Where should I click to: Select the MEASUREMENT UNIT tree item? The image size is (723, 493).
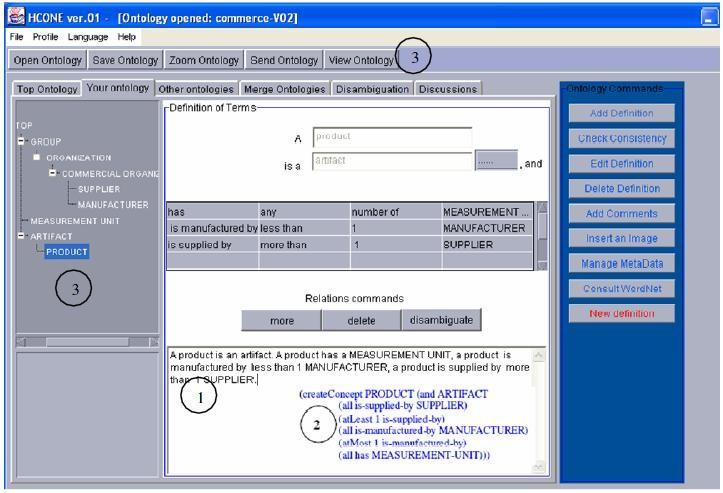[x=75, y=221]
